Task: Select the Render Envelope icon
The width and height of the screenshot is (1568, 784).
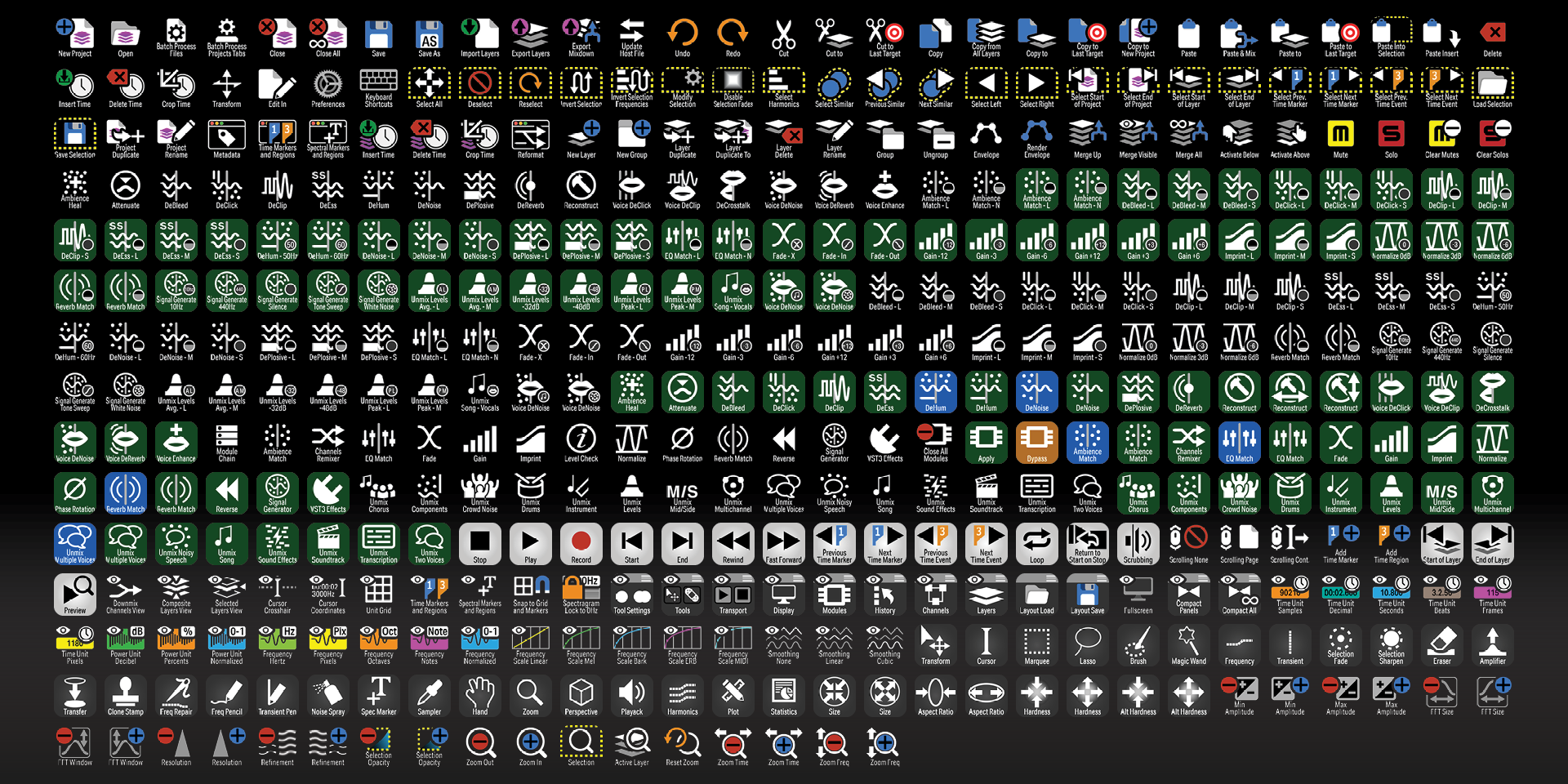Action: pyautogui.click(x=1036, y=139)
